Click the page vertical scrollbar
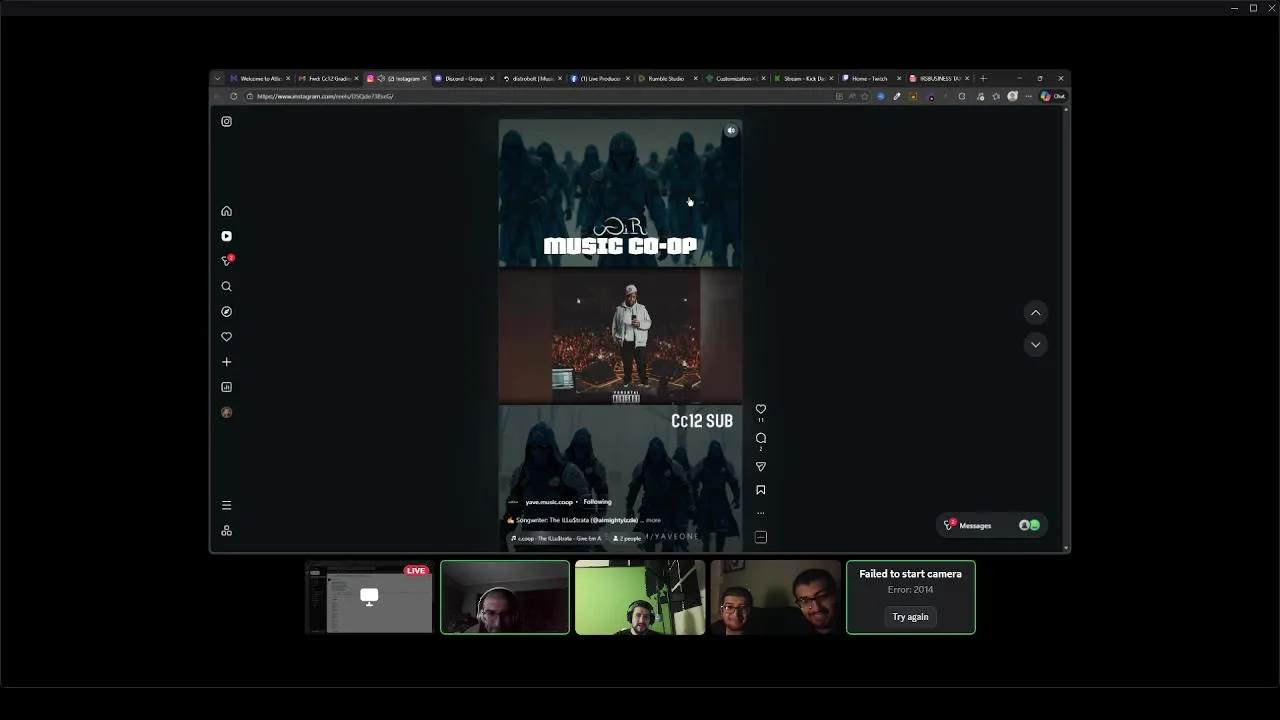The height and width of the screenshot is (720, 1280). pyautogui.click(x=1066, y=328)
